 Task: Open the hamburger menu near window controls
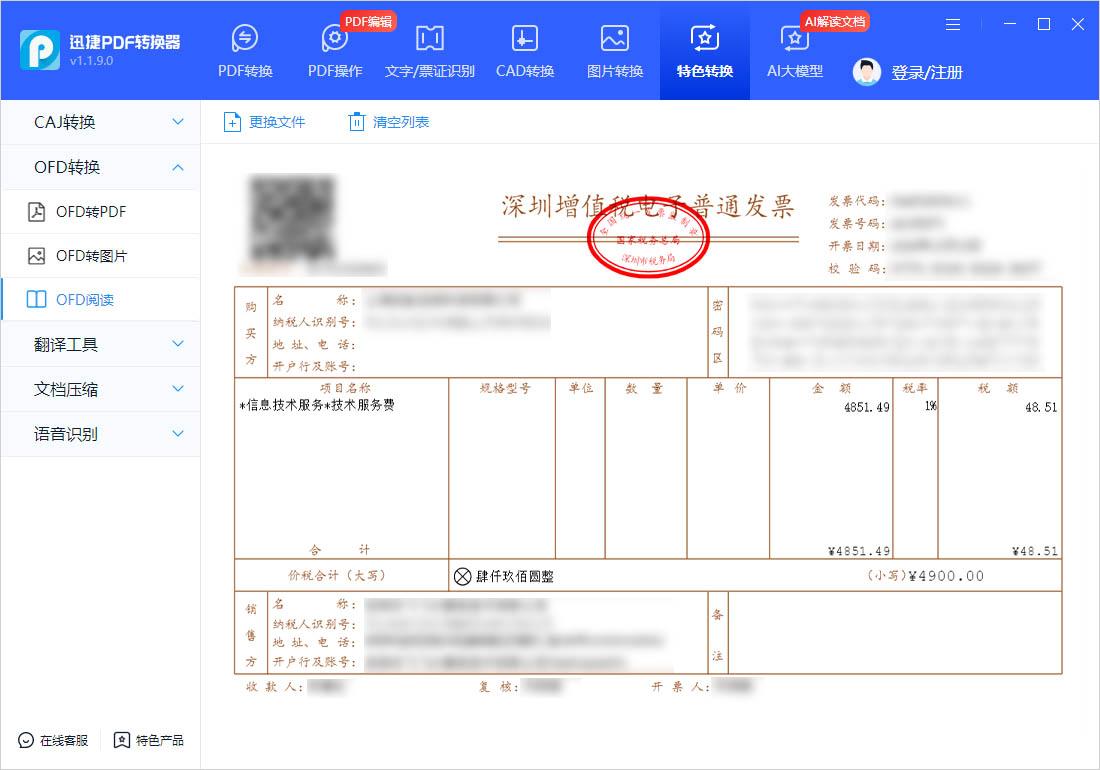tap(952, 24)
